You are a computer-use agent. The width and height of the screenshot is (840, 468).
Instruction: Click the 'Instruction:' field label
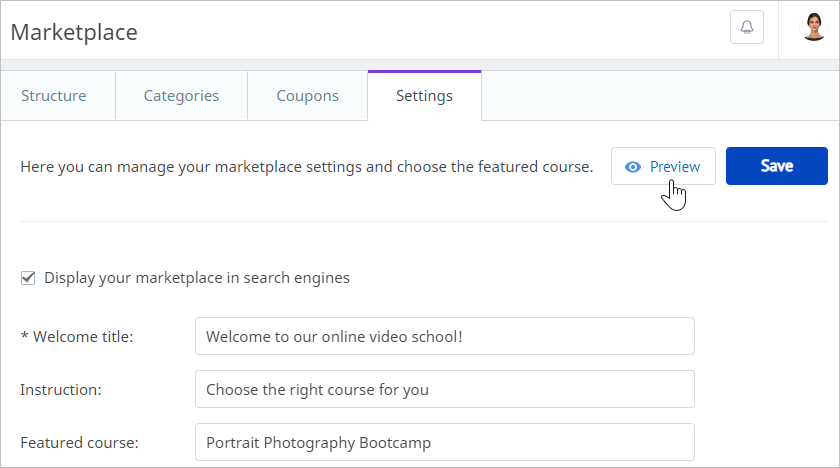point(60,389)
